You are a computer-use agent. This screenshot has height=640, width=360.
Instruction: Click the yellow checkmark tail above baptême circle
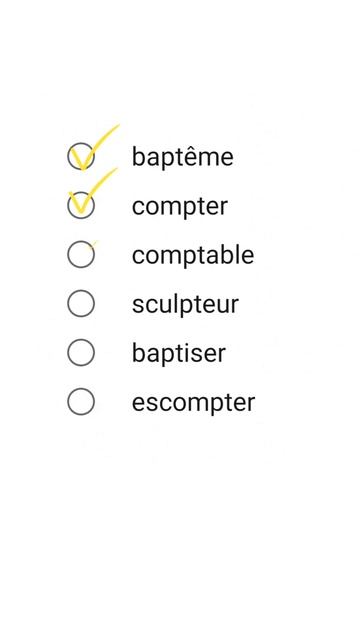pyautogui.click(x=107, y=136)
